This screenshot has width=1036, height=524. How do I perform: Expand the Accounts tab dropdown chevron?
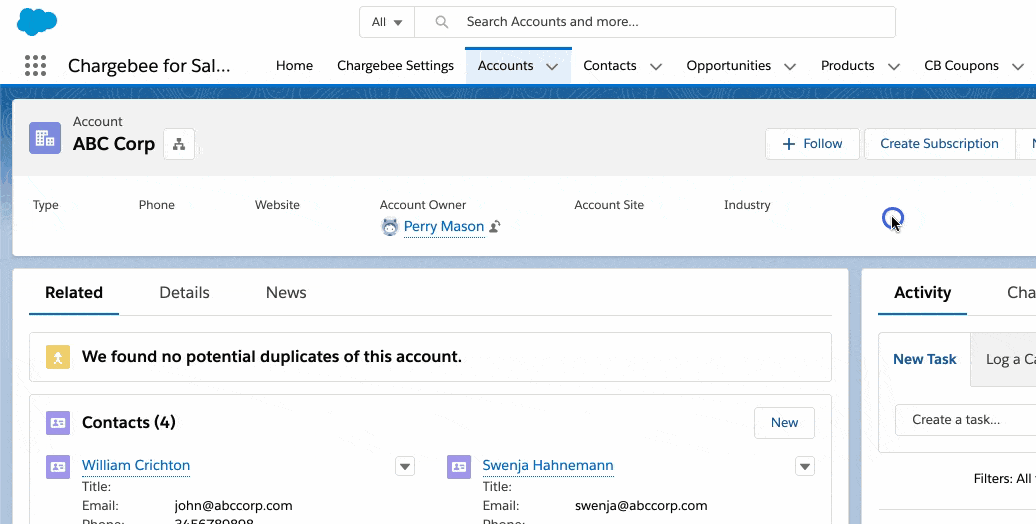[x=552, y=67]
